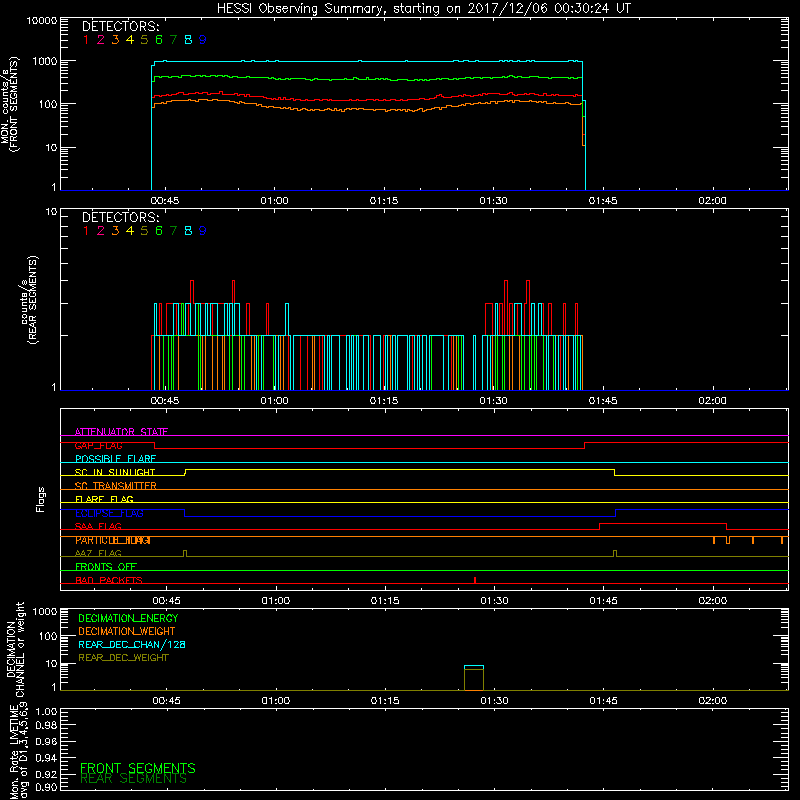Click the REAR_DEC_CHAN/128 legend entry
800x800 pixels.
[132, 645]
